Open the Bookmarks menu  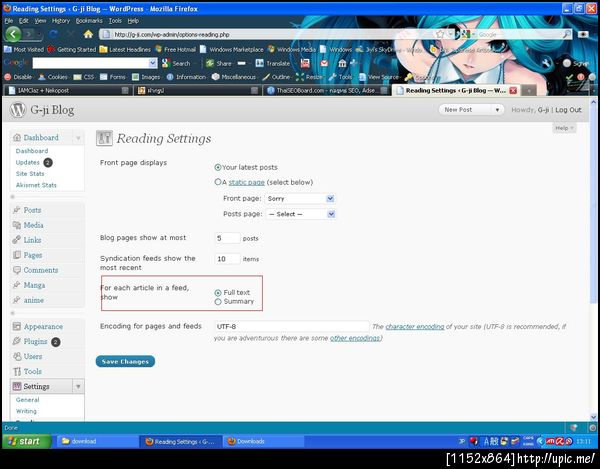pyautogui.click(x=89, y=21)
